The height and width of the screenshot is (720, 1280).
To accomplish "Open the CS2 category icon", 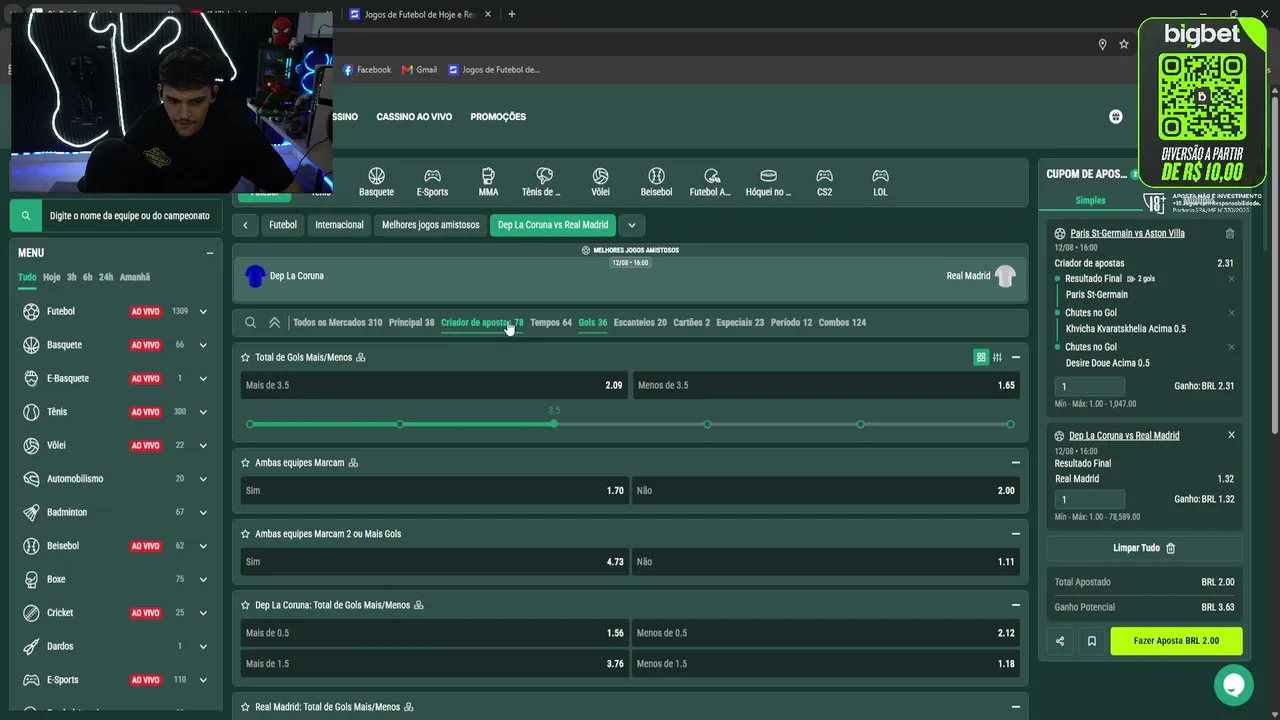I will (x=824, y=182).
